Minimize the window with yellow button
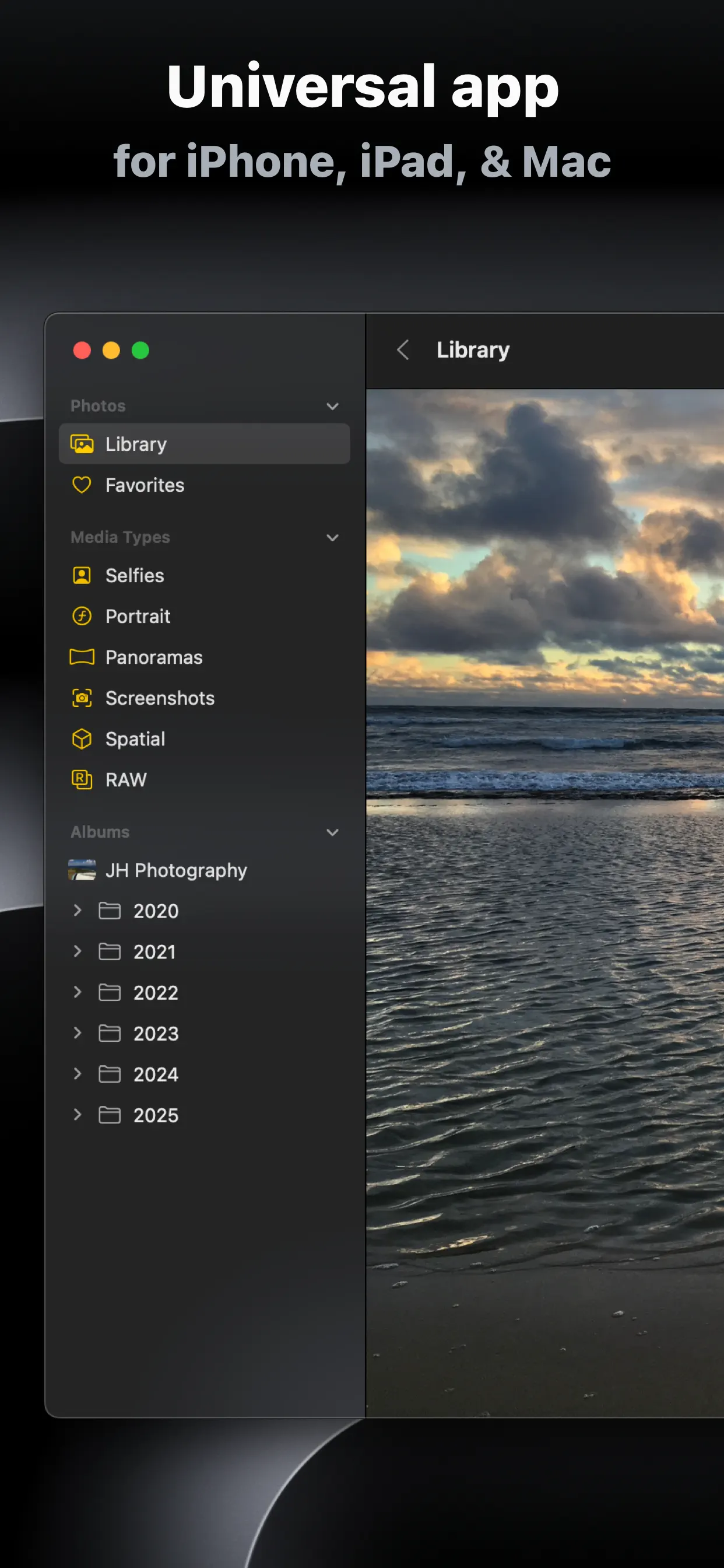The image size is (724, 1568). [111, 350]
